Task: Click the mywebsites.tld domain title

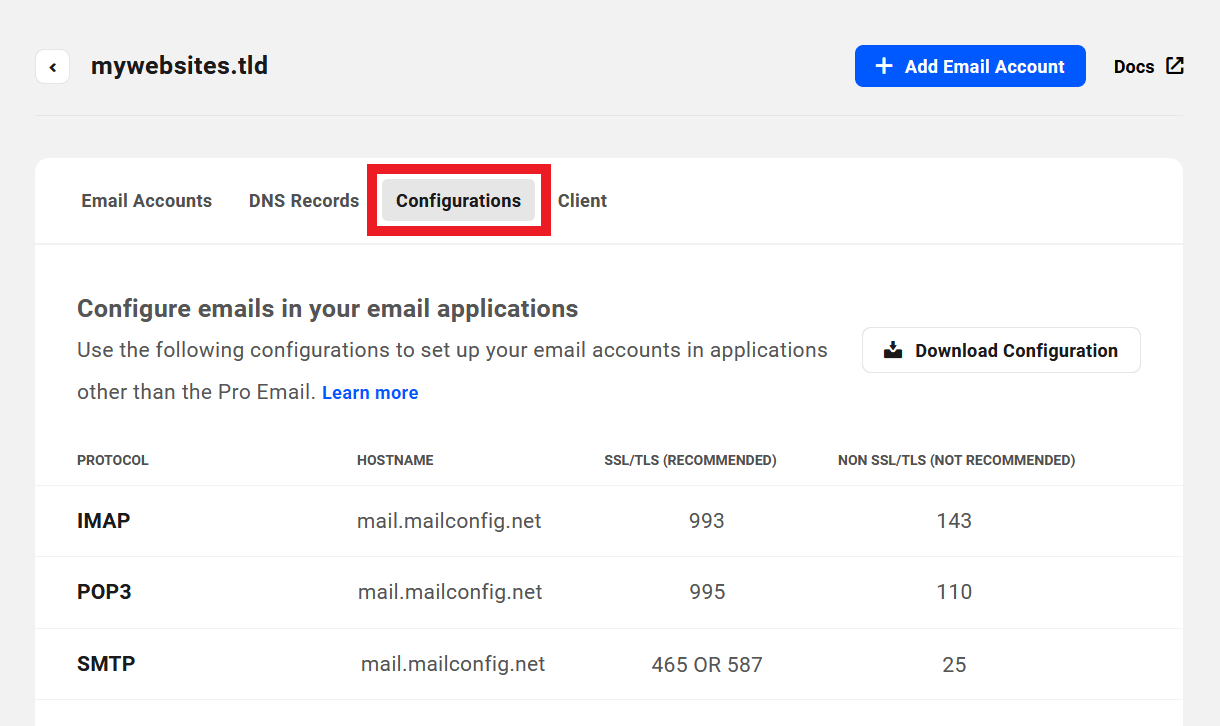Action: tap(179, 66)
